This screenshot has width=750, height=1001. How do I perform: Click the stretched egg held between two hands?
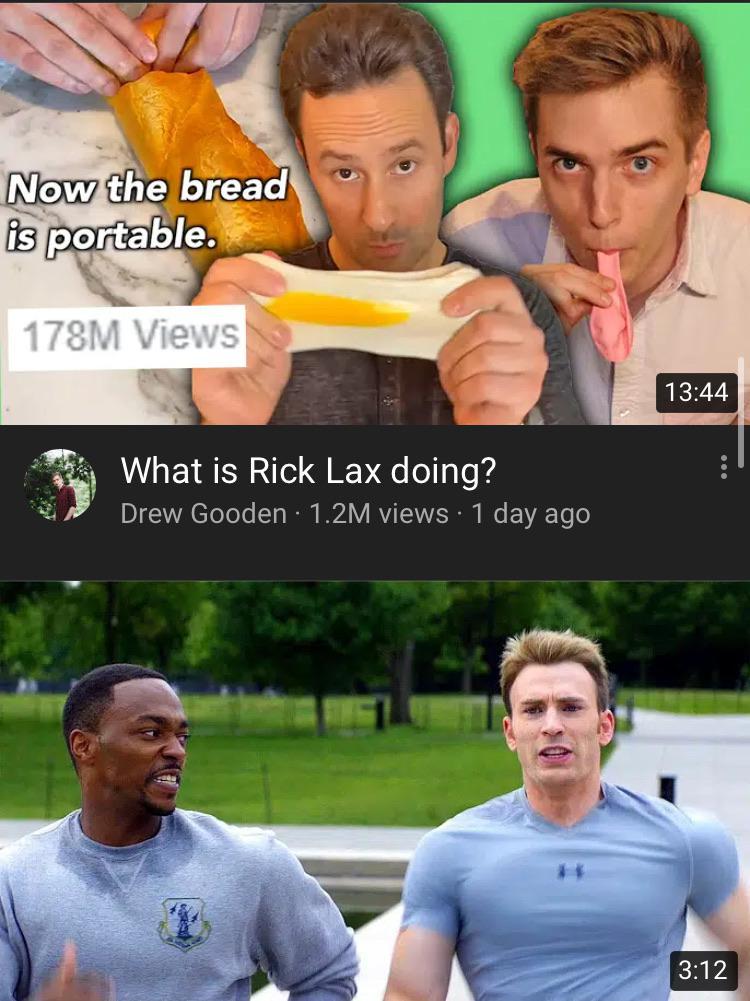point(364,305)
